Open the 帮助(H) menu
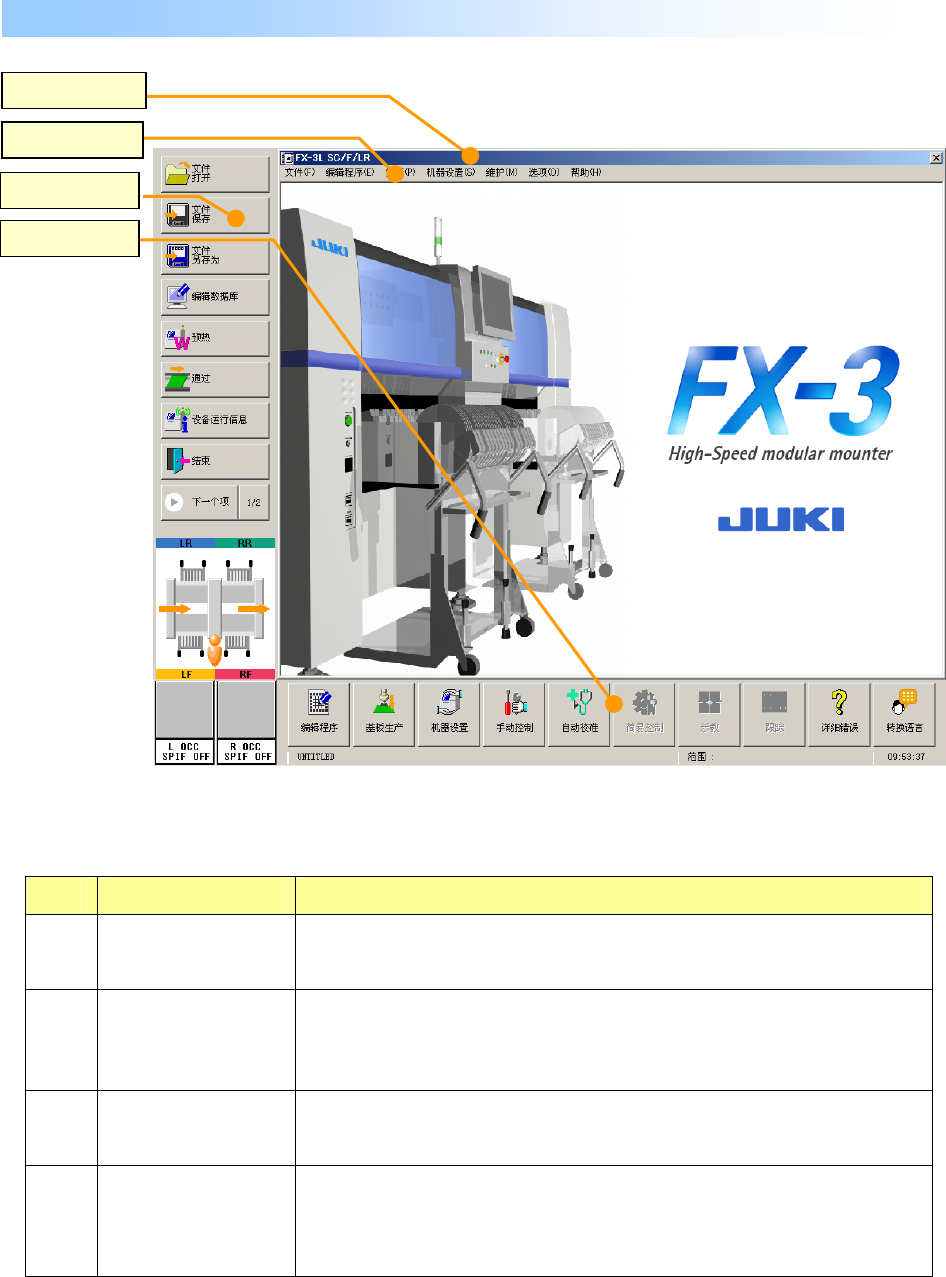Image resolution: width=946 pixels, height=1277 pixels. pyautogui.click(x=586, y=172)
